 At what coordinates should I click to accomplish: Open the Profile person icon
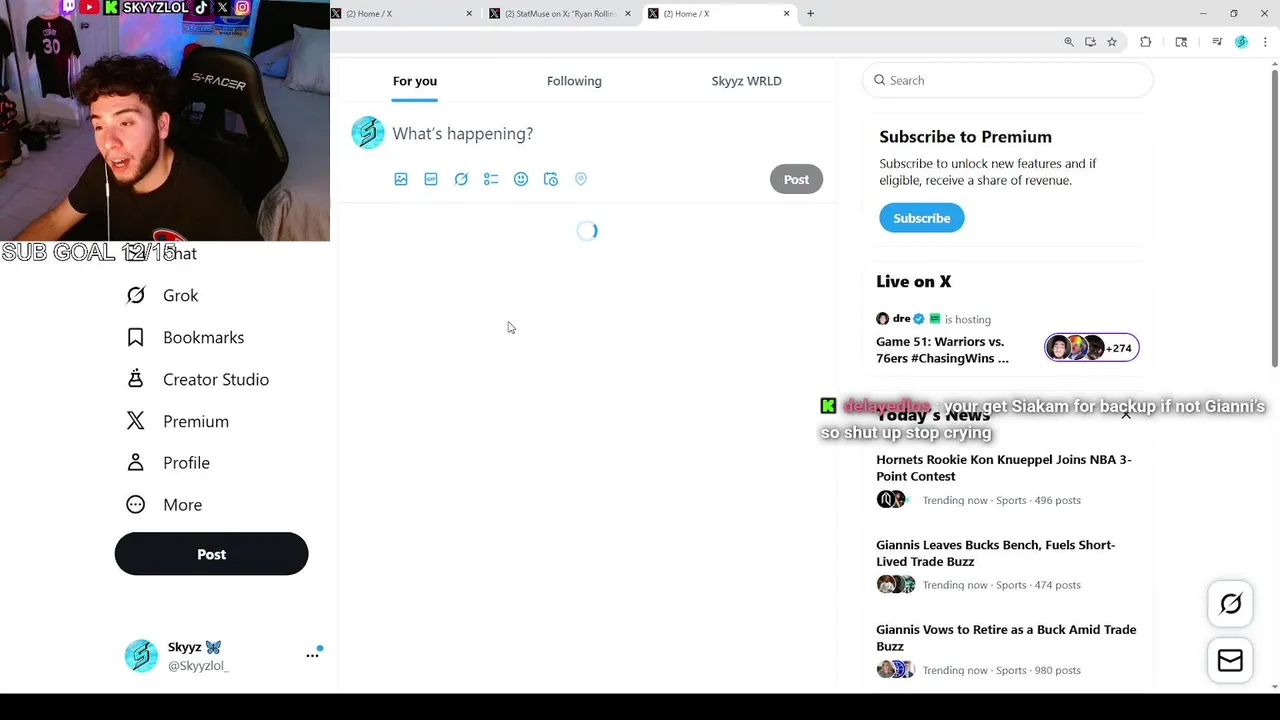136,463
